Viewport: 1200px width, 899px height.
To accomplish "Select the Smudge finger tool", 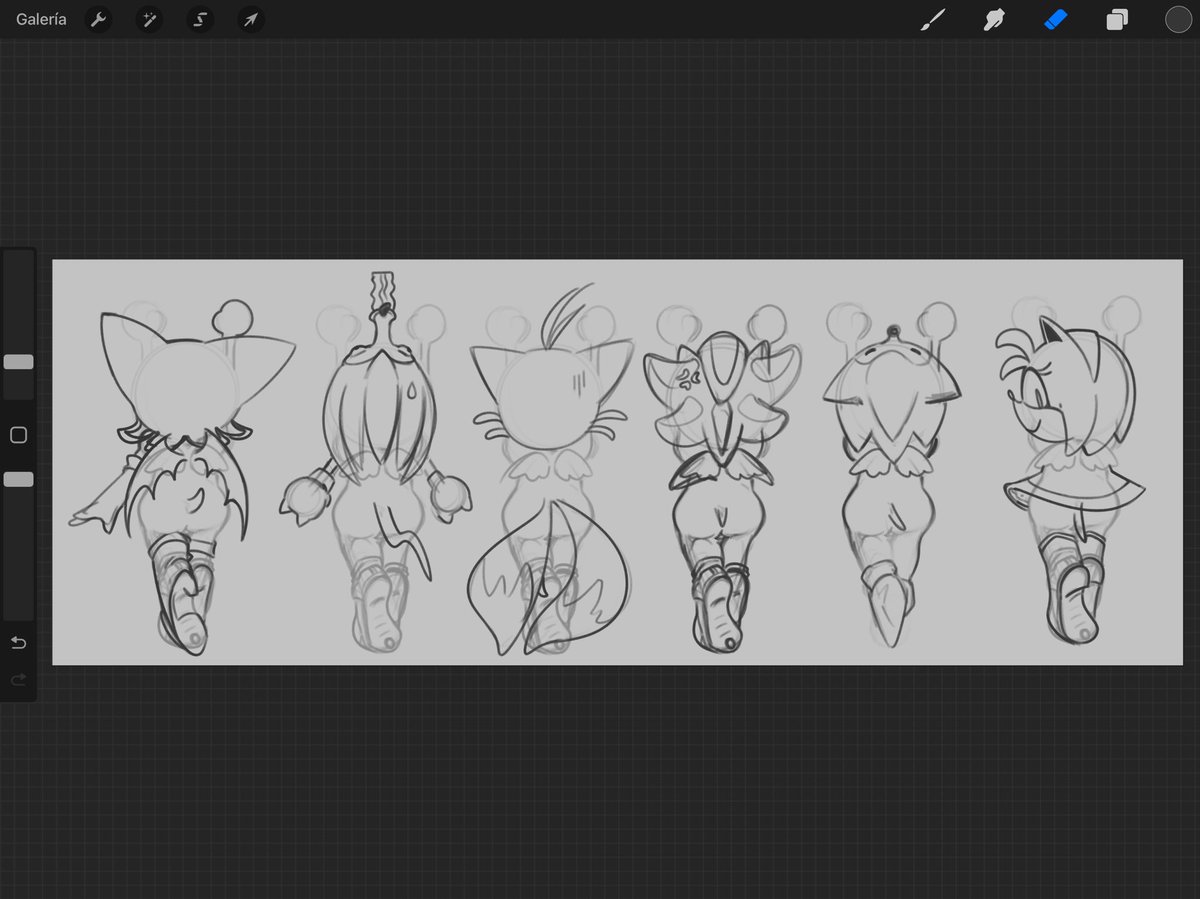I will tap(994, 19).
